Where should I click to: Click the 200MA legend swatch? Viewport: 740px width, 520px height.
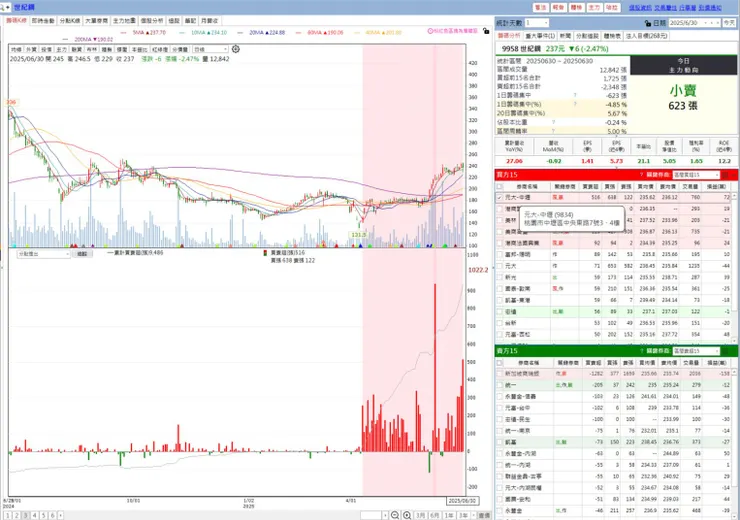point(66,40)
